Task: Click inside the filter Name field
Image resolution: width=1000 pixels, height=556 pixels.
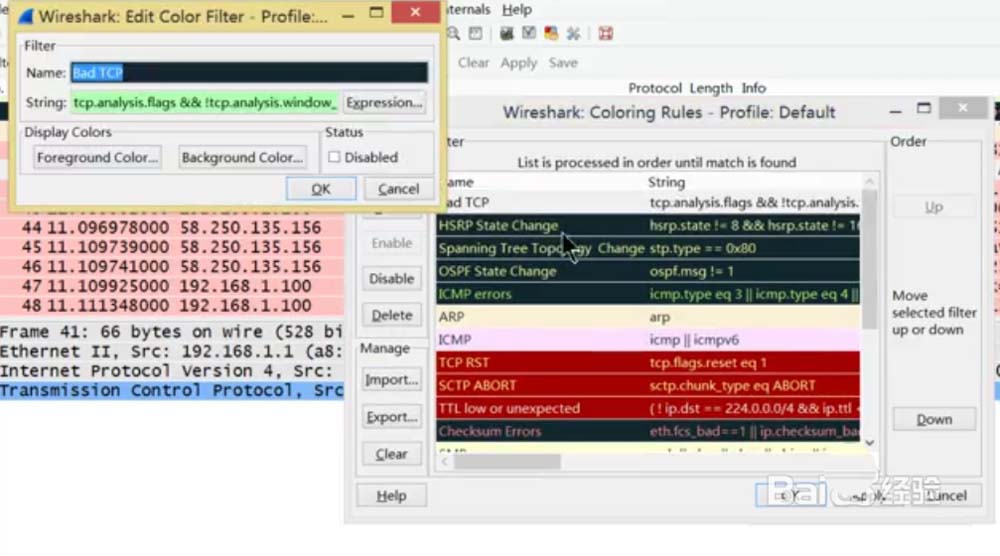Action: tap(250, 73)
